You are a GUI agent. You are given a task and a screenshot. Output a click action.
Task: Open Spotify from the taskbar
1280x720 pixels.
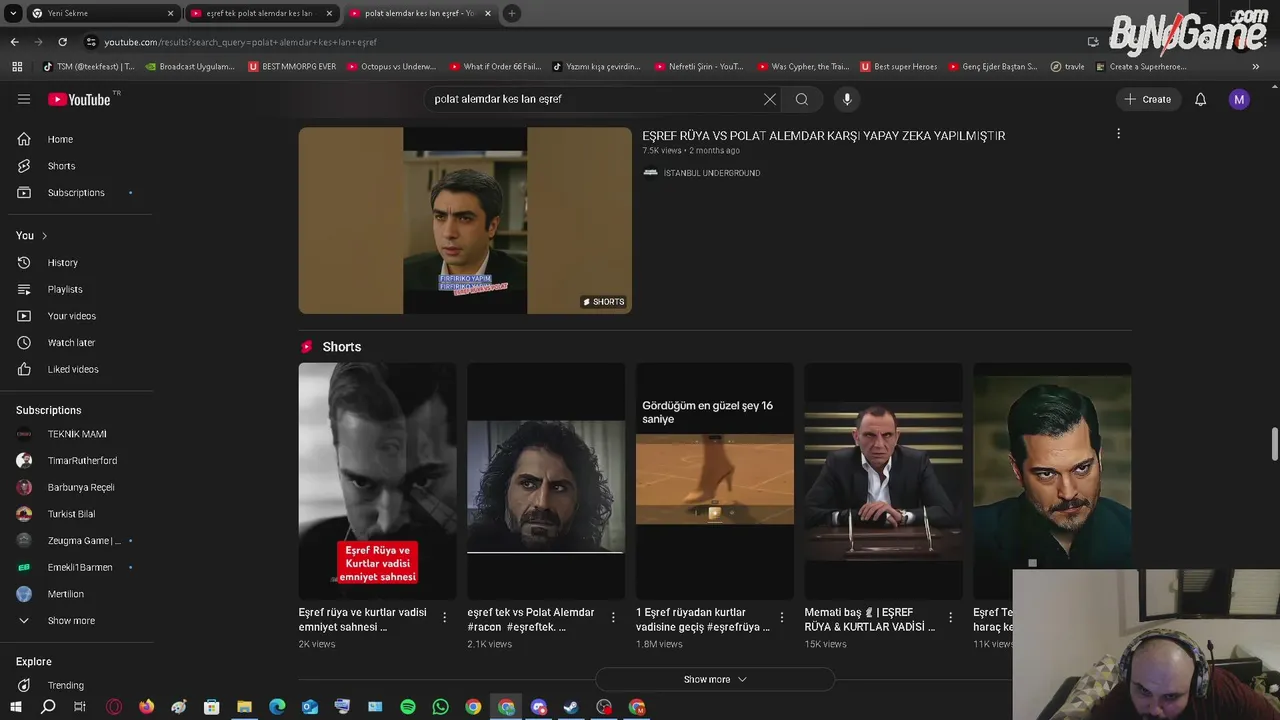(408, 707)
